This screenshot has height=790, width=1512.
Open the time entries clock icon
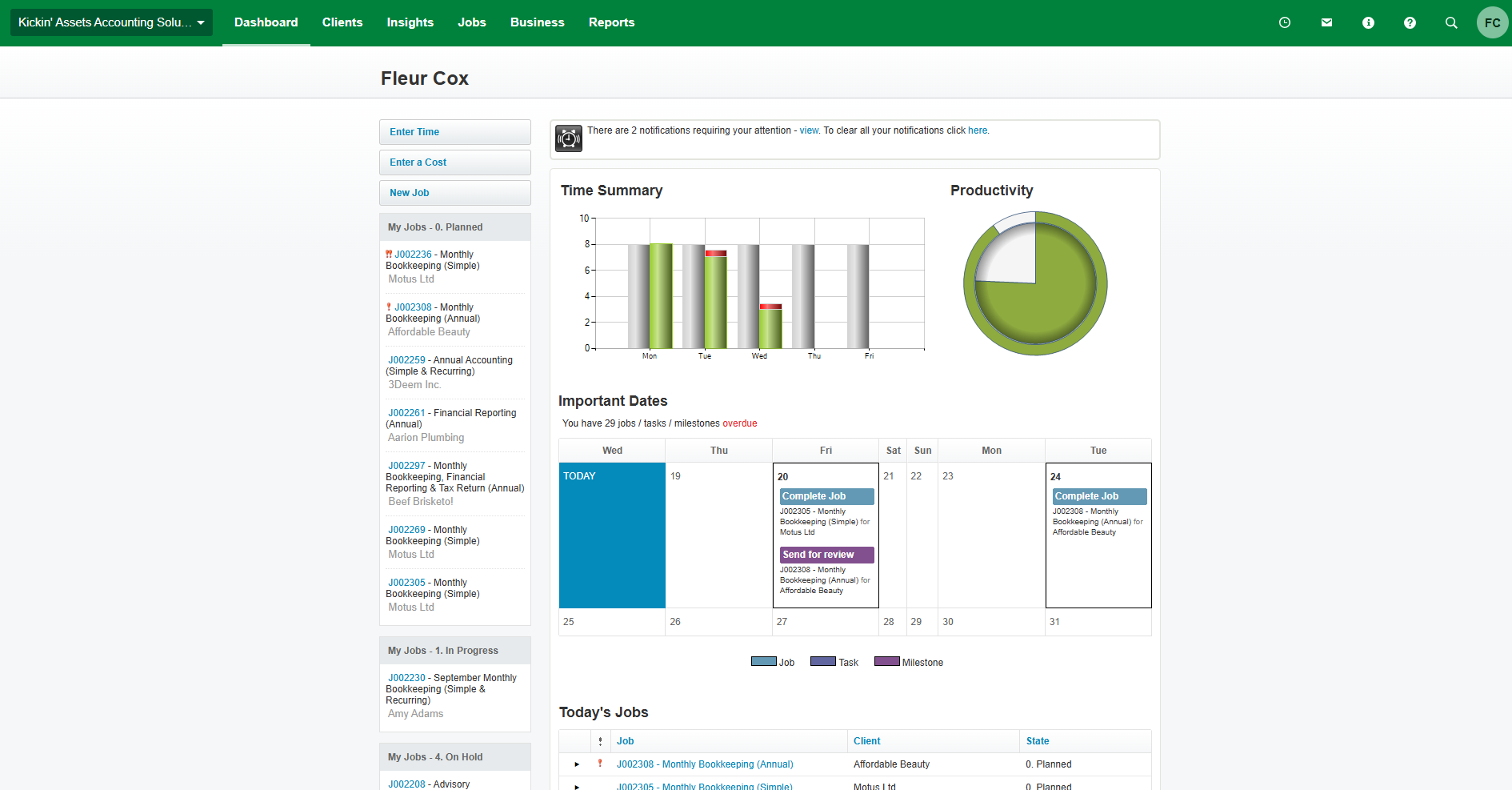point(1286,22)
